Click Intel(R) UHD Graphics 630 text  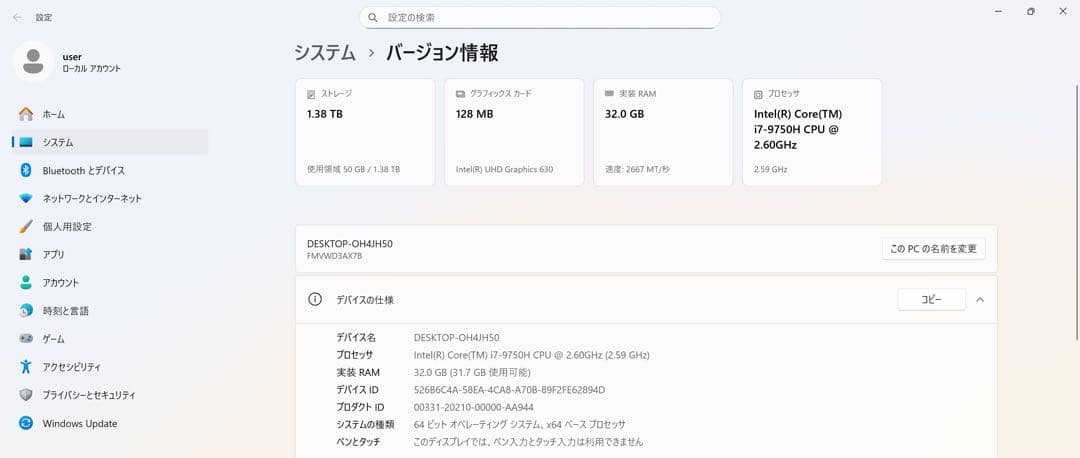click(504, 169)
